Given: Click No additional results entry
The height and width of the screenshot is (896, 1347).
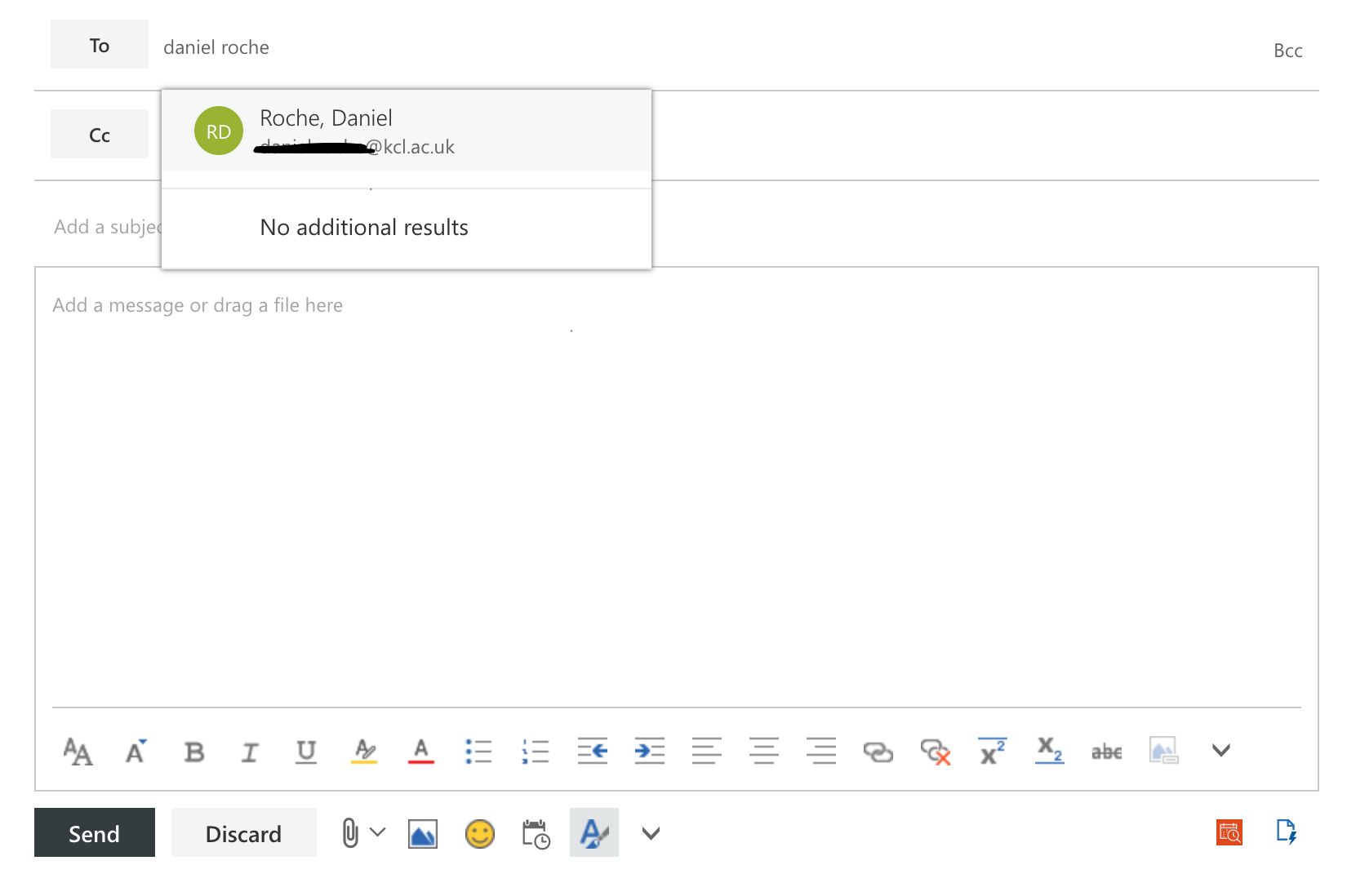Looking at the screenshot, I should (364, 227).
